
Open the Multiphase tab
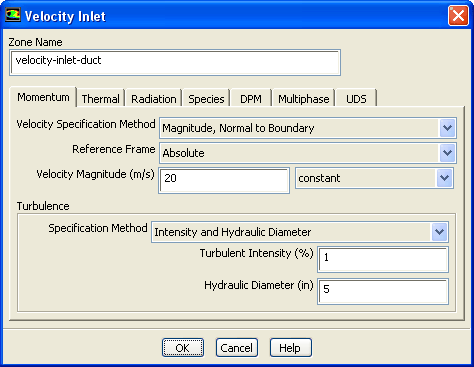pyautogui.click(x=304, y=99)
